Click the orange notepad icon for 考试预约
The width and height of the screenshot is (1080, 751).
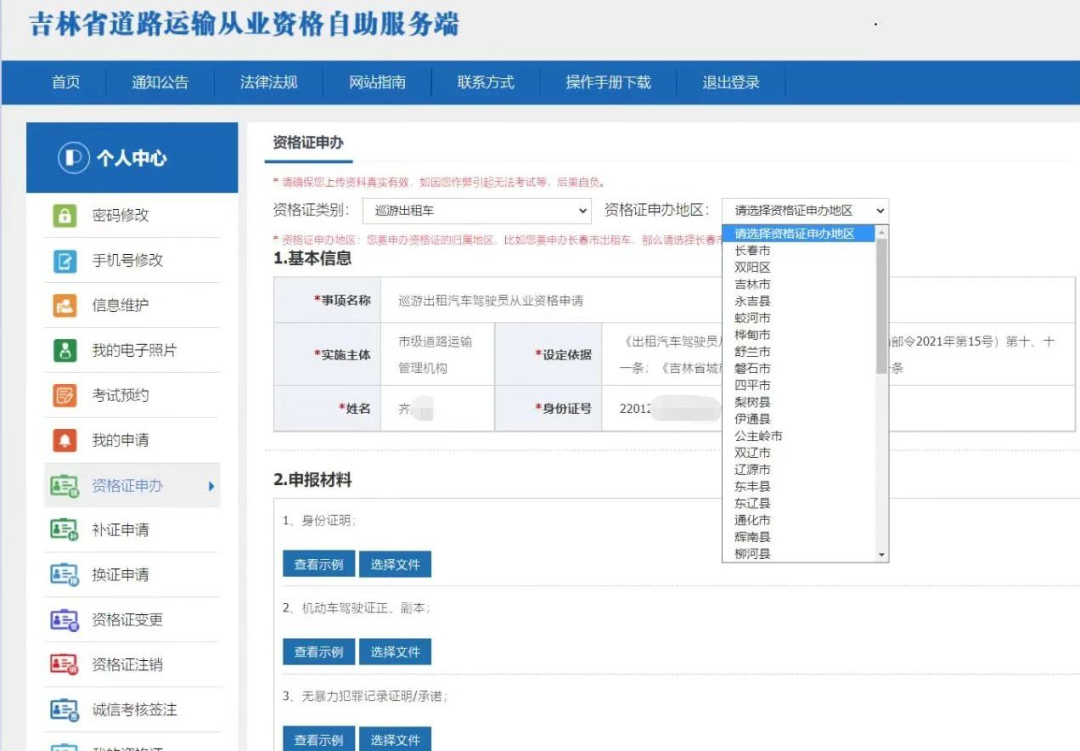[64, 395]
